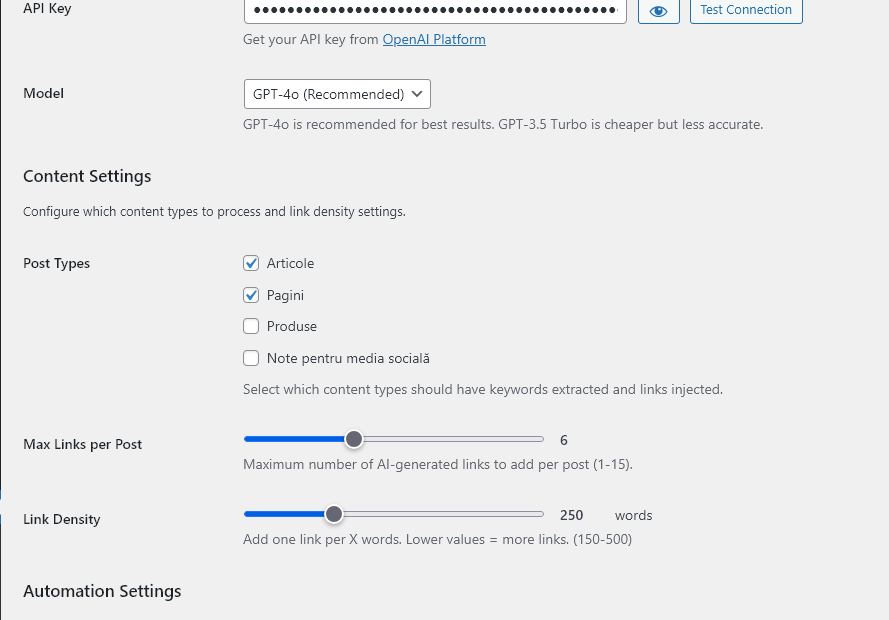Viewport: 889px width, 620px height.
Task: Enable the Produse post type checkbox
Action: (x=251, y=326)
